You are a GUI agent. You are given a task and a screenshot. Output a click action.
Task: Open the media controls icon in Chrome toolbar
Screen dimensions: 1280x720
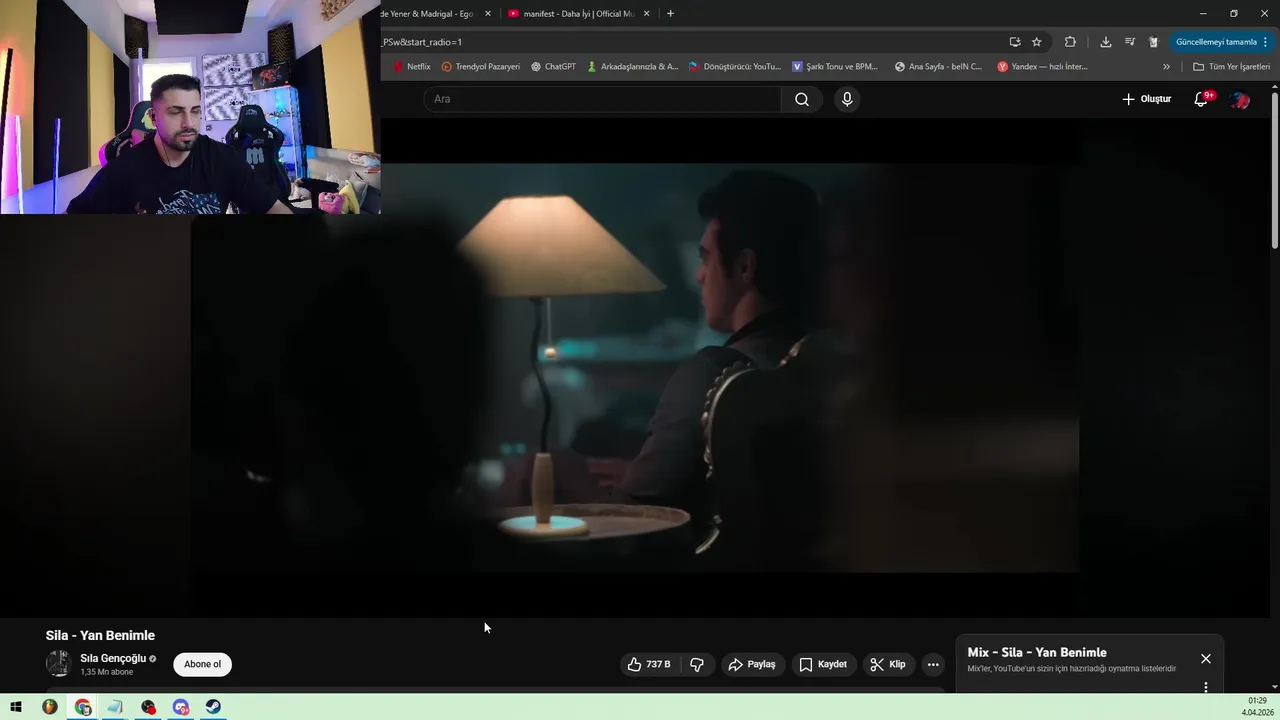(x=1129, y=42)
